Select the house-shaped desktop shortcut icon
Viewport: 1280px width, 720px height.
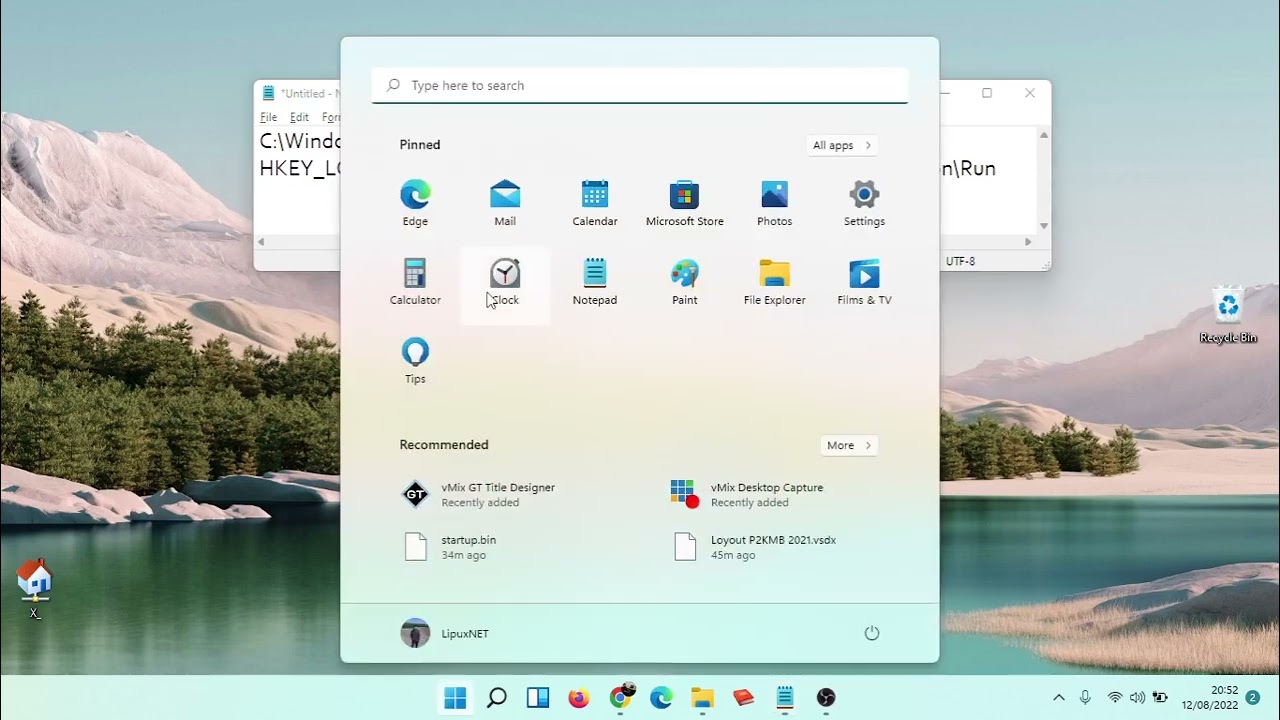[x=35, y=588]
